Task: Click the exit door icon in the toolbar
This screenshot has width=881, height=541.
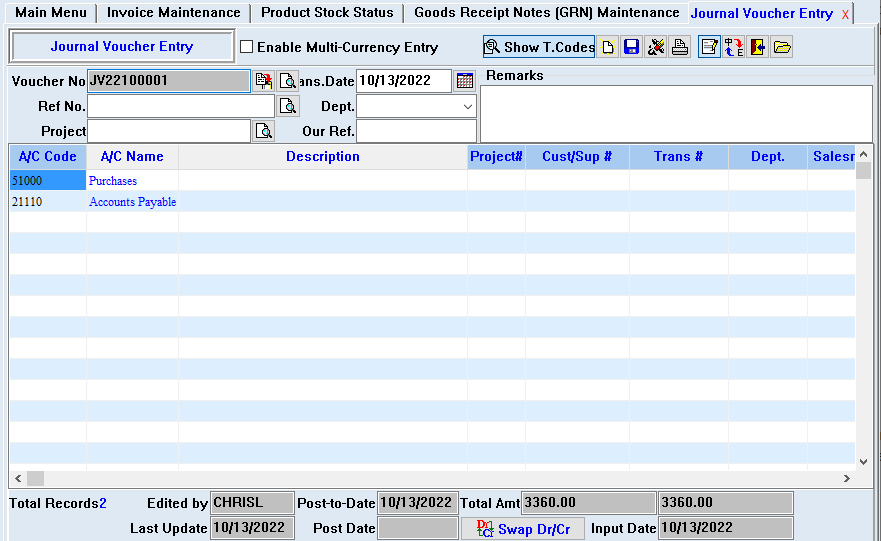Action: coord(758,47)
